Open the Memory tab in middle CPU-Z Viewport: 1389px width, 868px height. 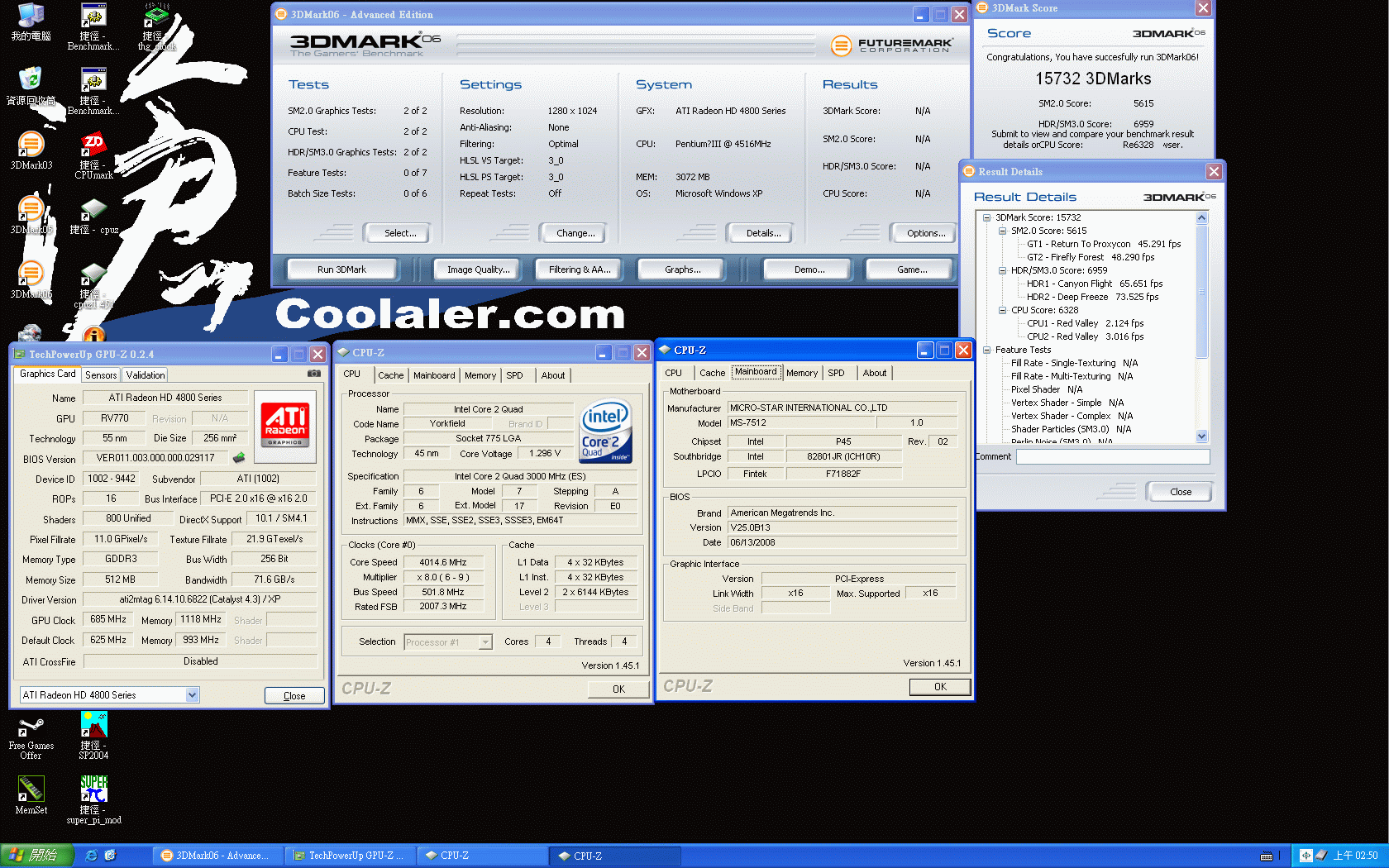click(x=480, y=375)
